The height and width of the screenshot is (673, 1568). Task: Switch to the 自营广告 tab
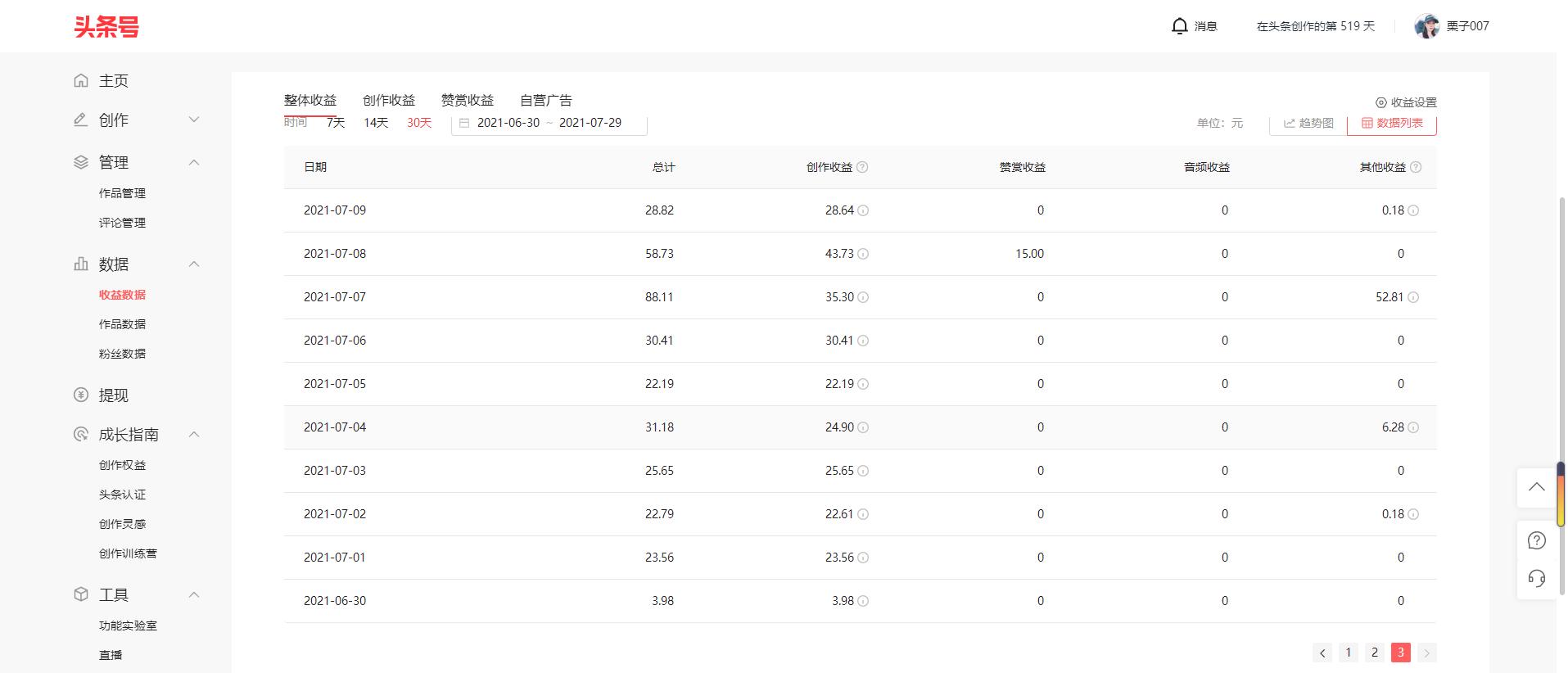(546, 101)
